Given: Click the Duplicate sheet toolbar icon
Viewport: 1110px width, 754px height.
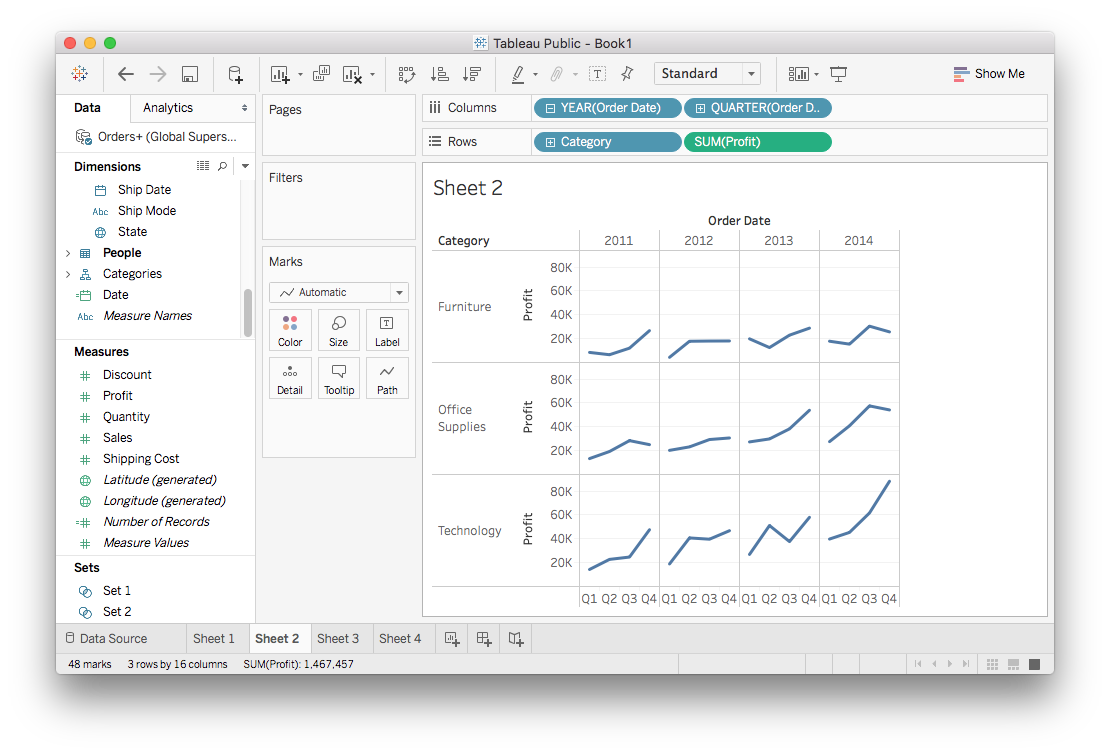Looking at the screenshot, I should tap(321, 74).
